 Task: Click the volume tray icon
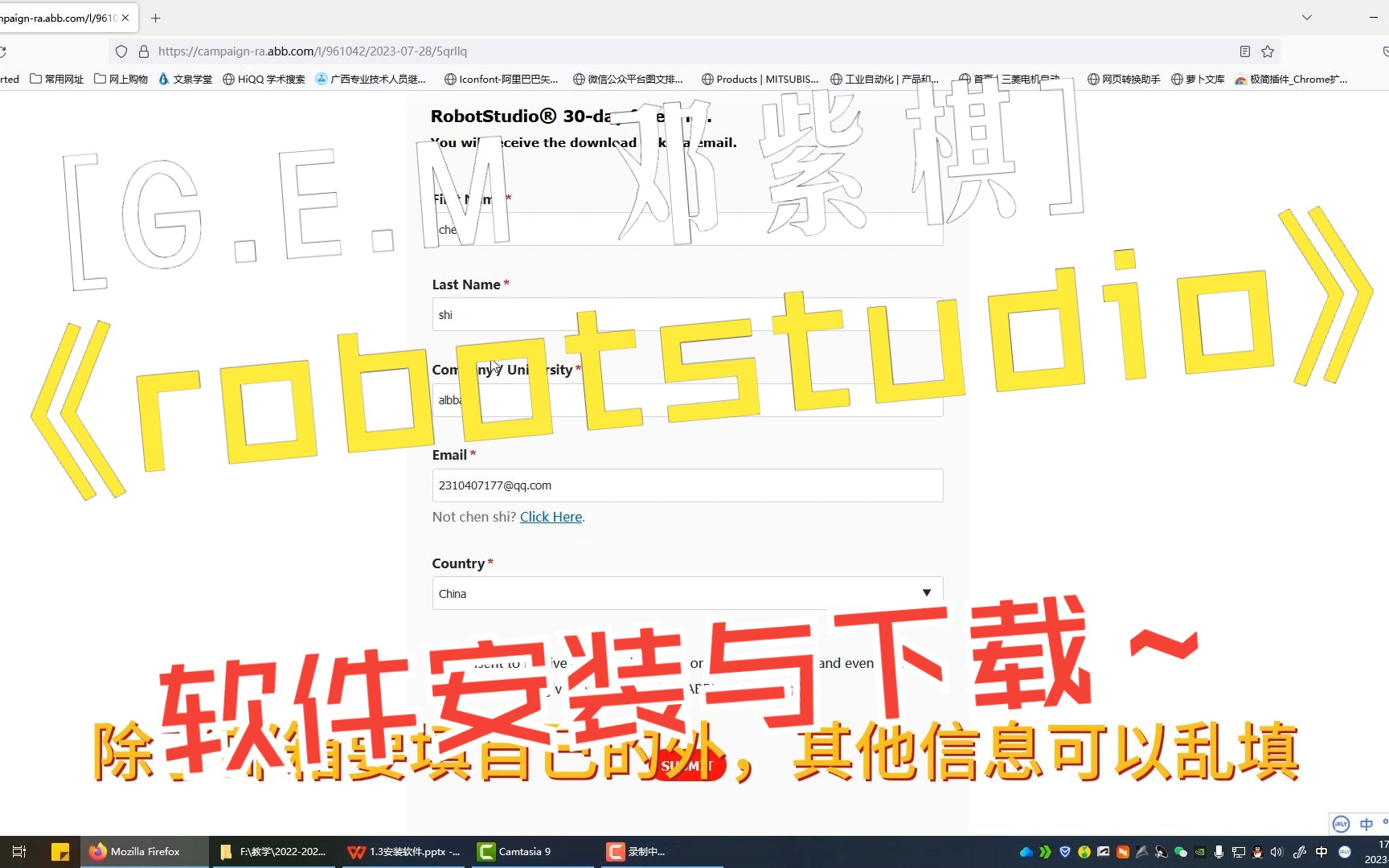tap(1277, 852)
